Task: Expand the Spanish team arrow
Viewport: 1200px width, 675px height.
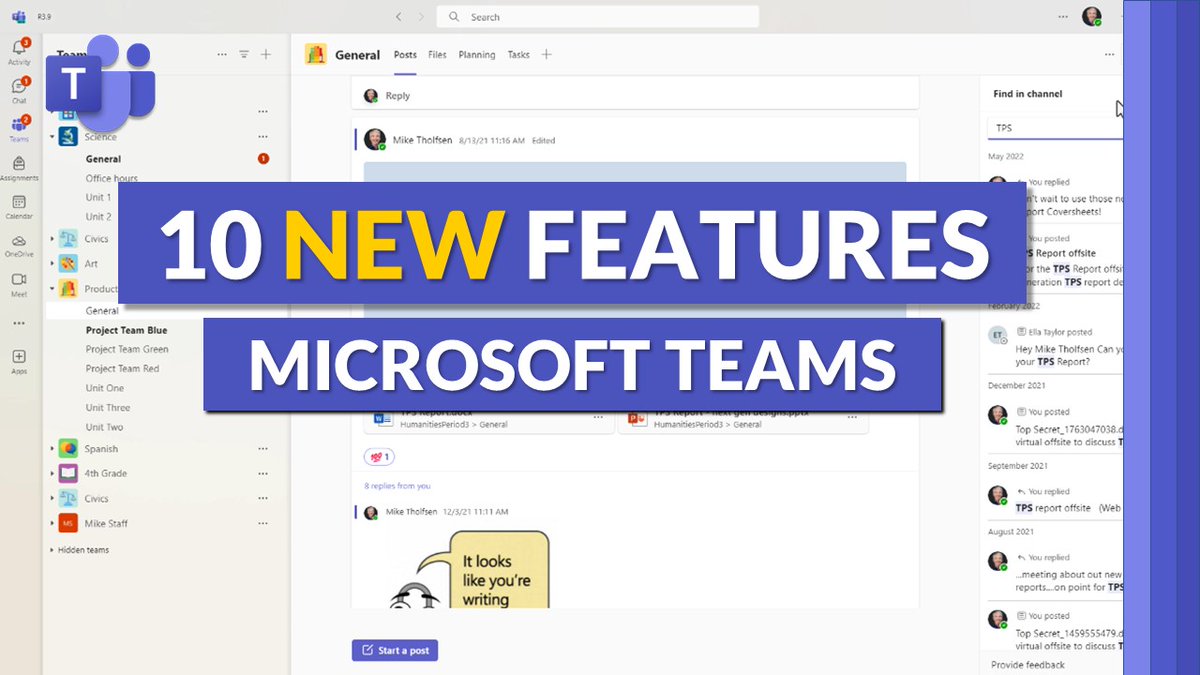Action: (x=52, y=449)
